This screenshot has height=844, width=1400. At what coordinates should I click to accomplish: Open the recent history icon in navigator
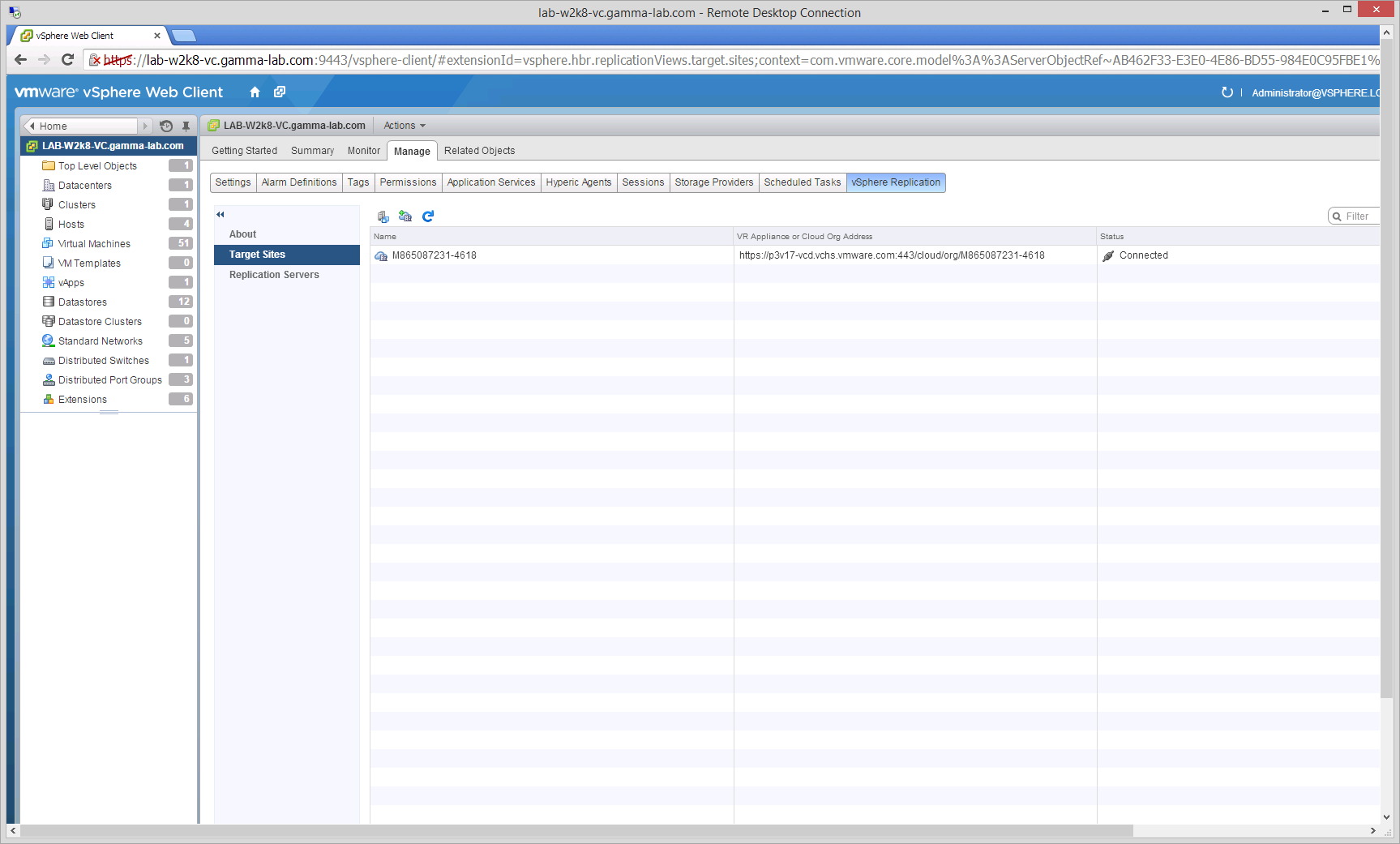coord(166,126)
